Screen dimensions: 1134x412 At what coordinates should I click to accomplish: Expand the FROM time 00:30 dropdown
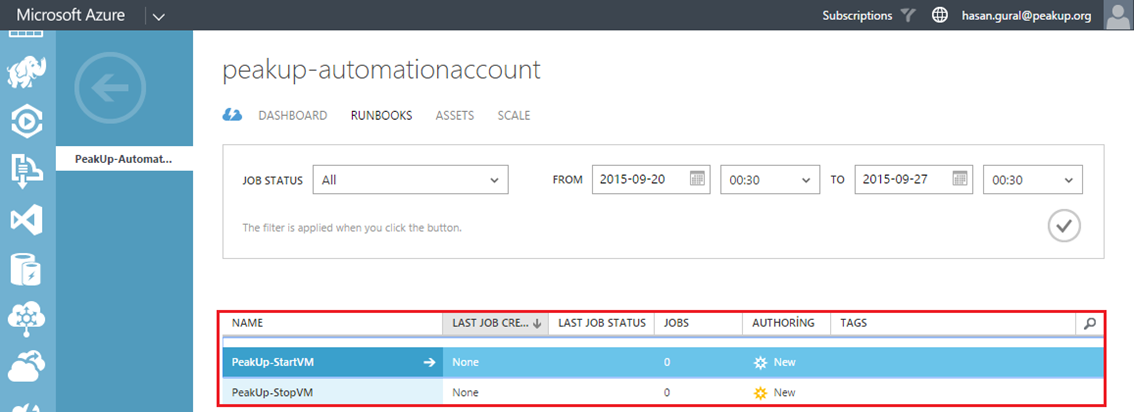click(x=770, y=180)
